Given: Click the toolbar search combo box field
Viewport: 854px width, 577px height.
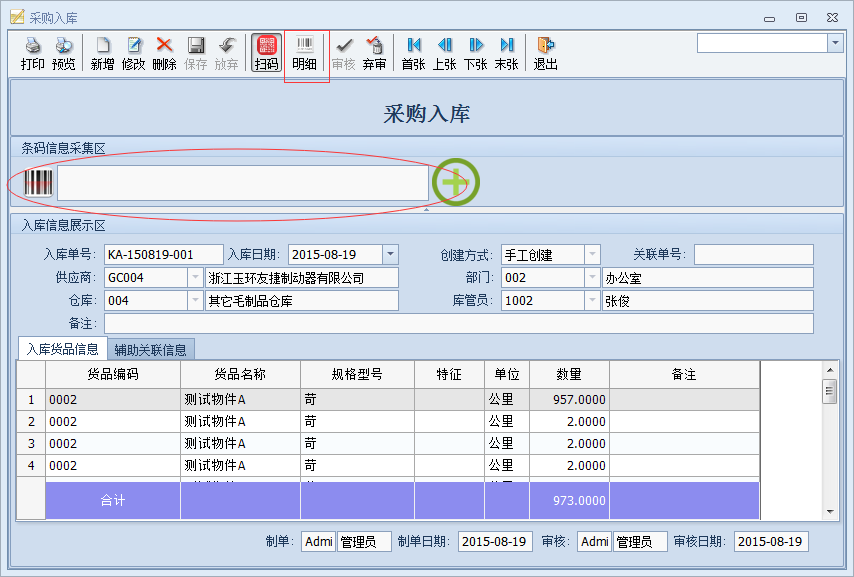Looking at the screenshot, I should tap(762, 43).
